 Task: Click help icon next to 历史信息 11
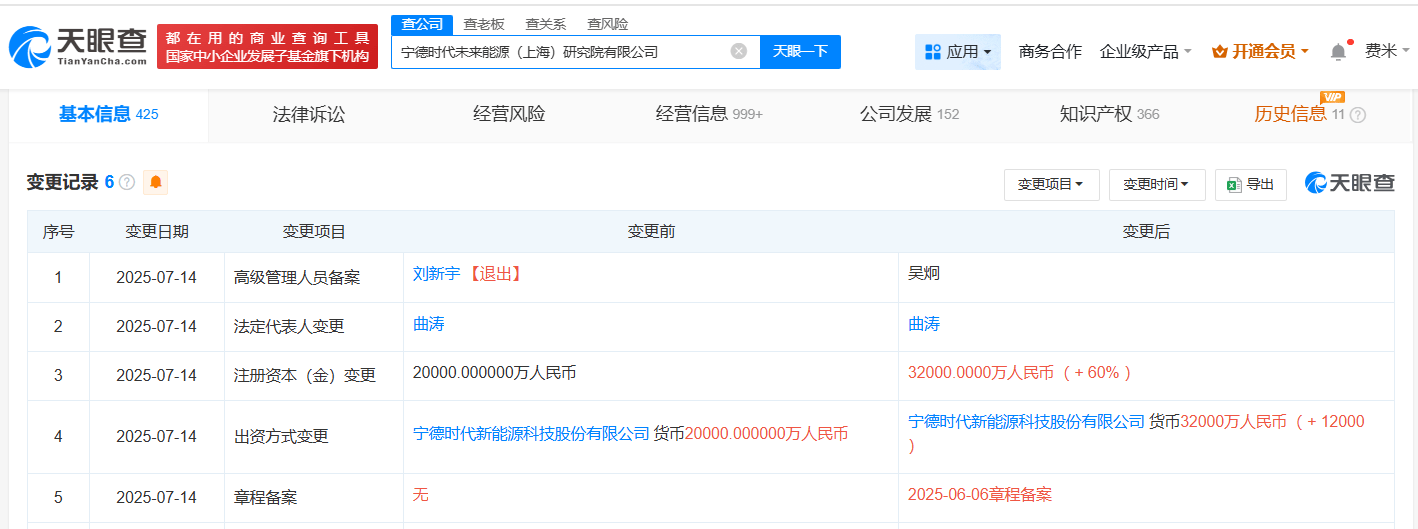tap(1357, 115)
